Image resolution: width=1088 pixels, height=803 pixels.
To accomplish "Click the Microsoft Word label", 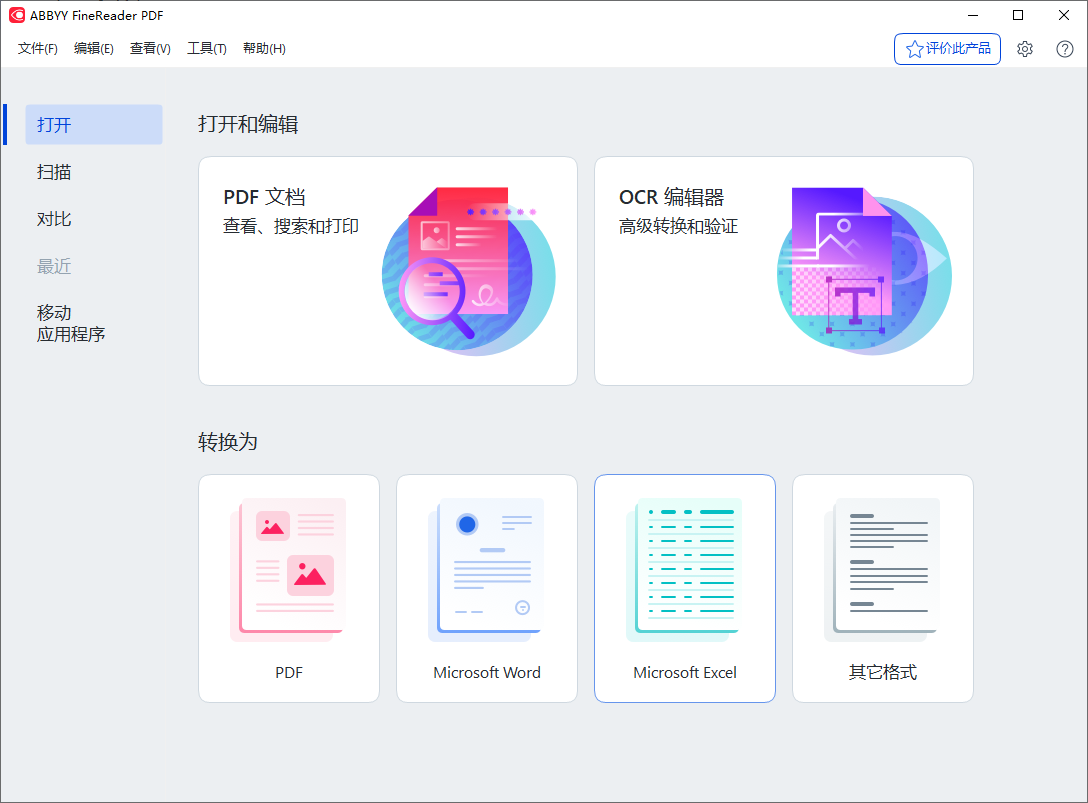I will pyautogui.click(x=486, y=672).
